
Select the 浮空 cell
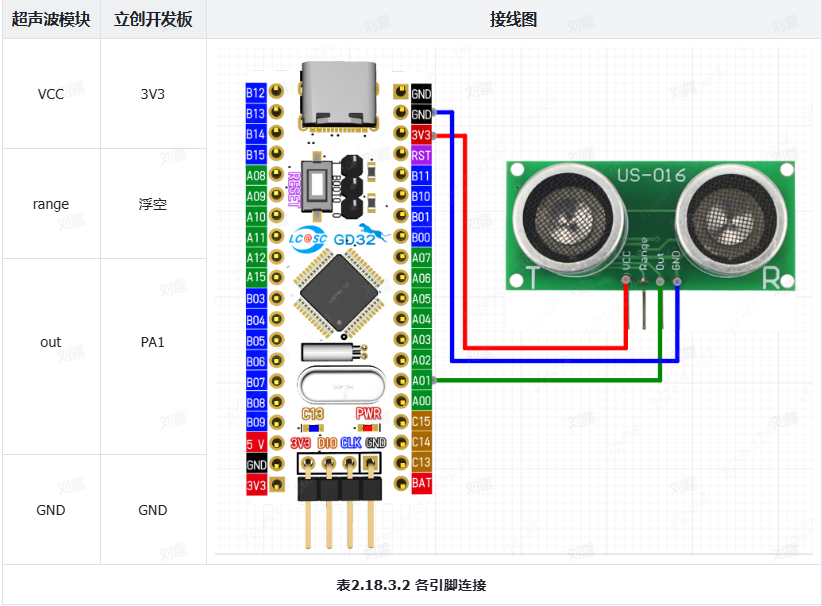[x=153, y=204]
